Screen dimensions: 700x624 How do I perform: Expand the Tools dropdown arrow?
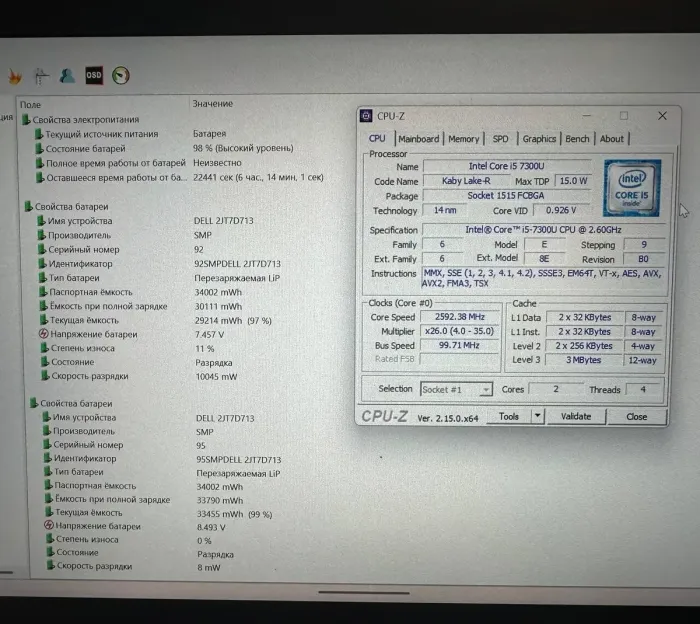[x=537, y=416]
